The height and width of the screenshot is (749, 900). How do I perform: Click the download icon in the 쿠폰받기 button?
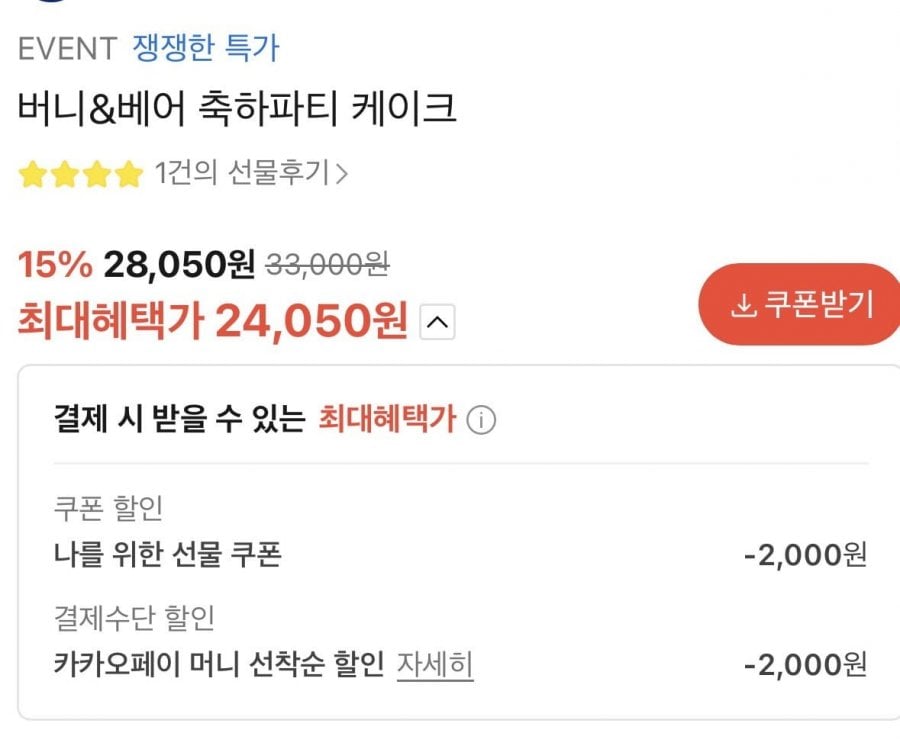[x=742, y=306]
